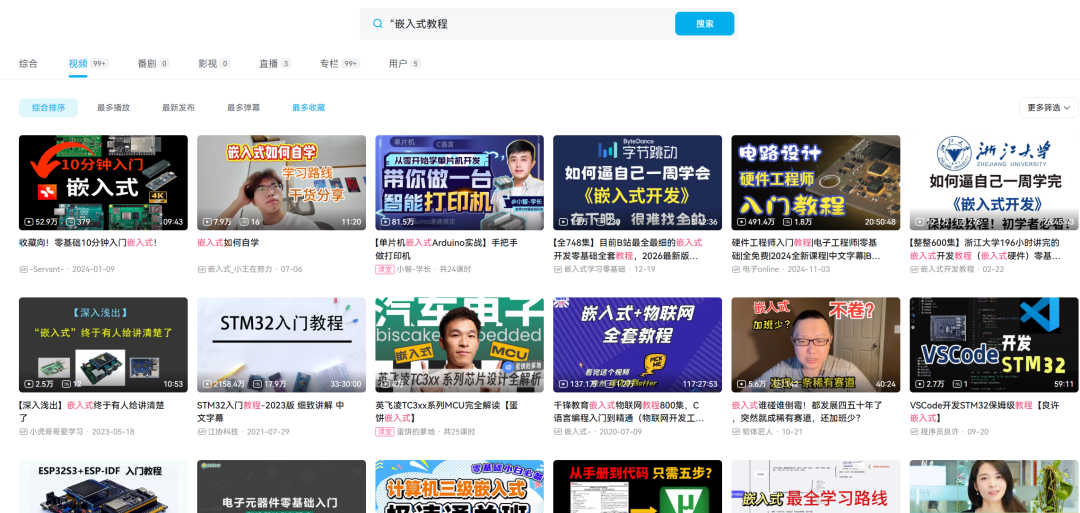
Task: Open uploader link 小智-学长
Action: (x=413, y=269)
